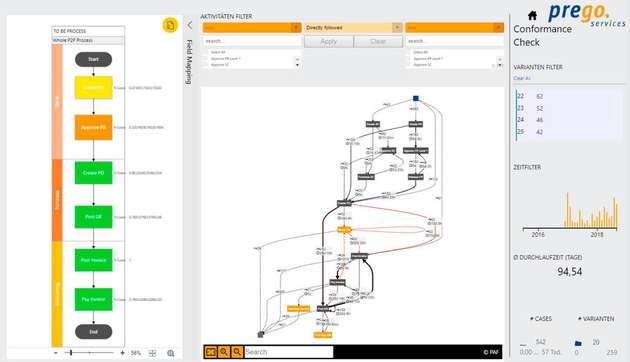This screenshot has width=630, height=362.
Task: Click the home icon beside prego logo
Action: [x=532, y=16]
